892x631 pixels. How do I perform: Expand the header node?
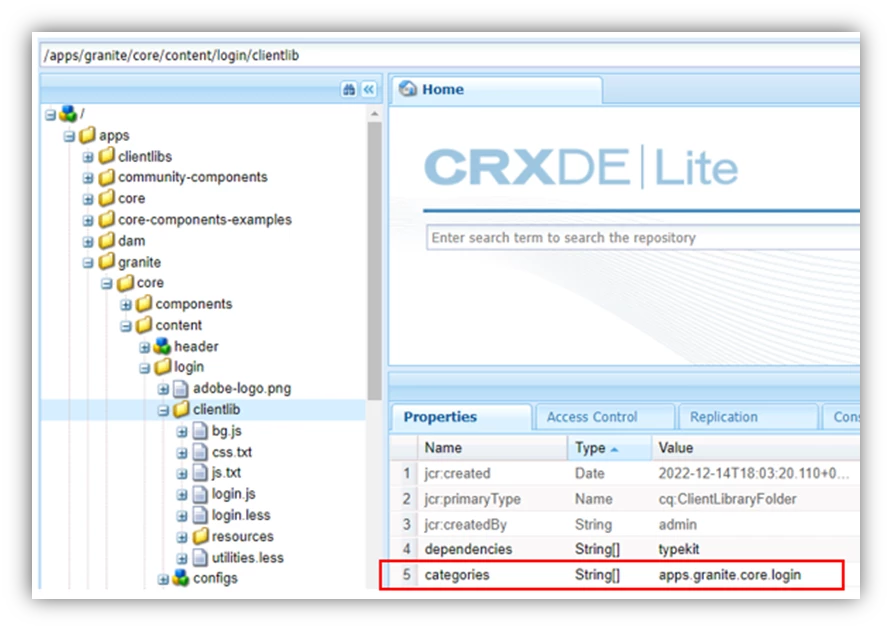coord(144,347)
